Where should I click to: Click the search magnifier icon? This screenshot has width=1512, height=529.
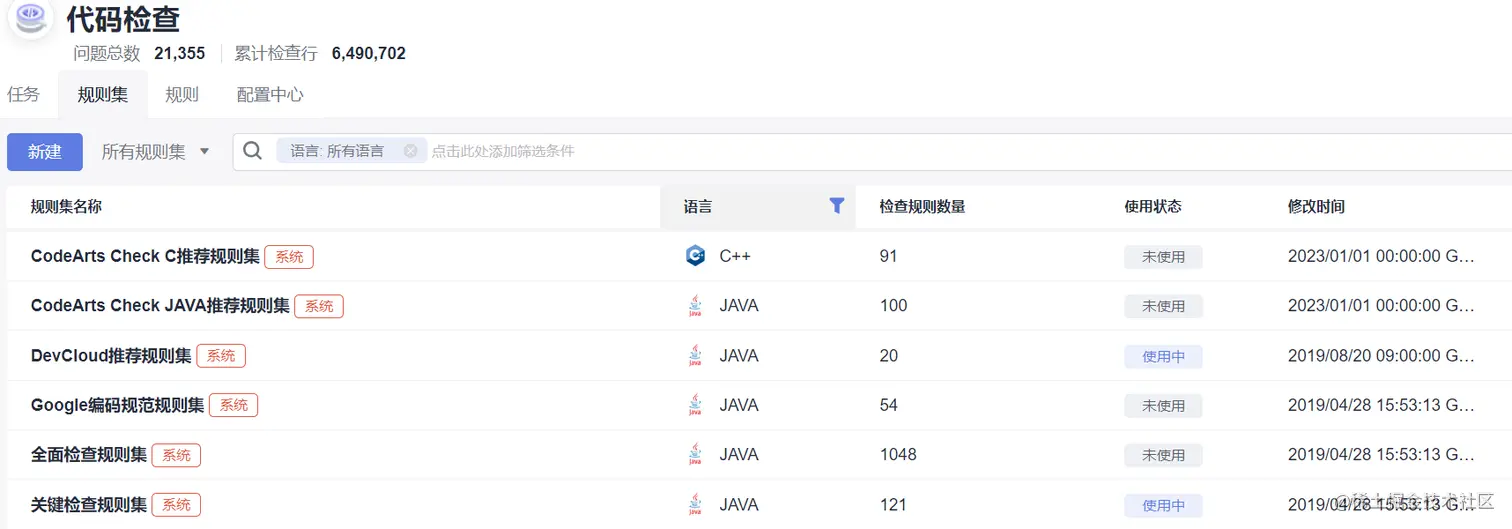pos(253,151)
